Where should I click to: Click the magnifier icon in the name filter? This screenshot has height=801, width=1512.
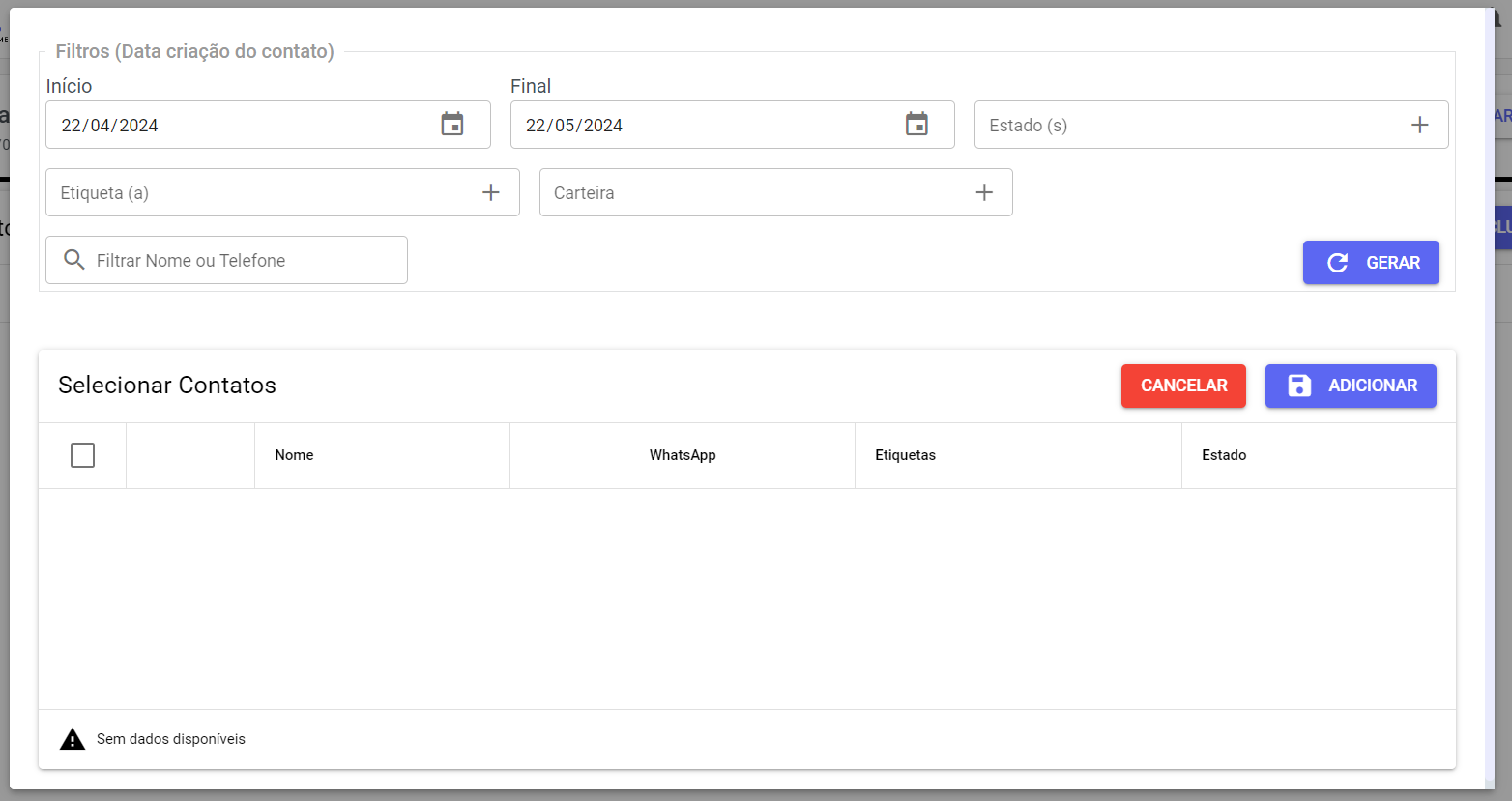click(x=74, y=260)
